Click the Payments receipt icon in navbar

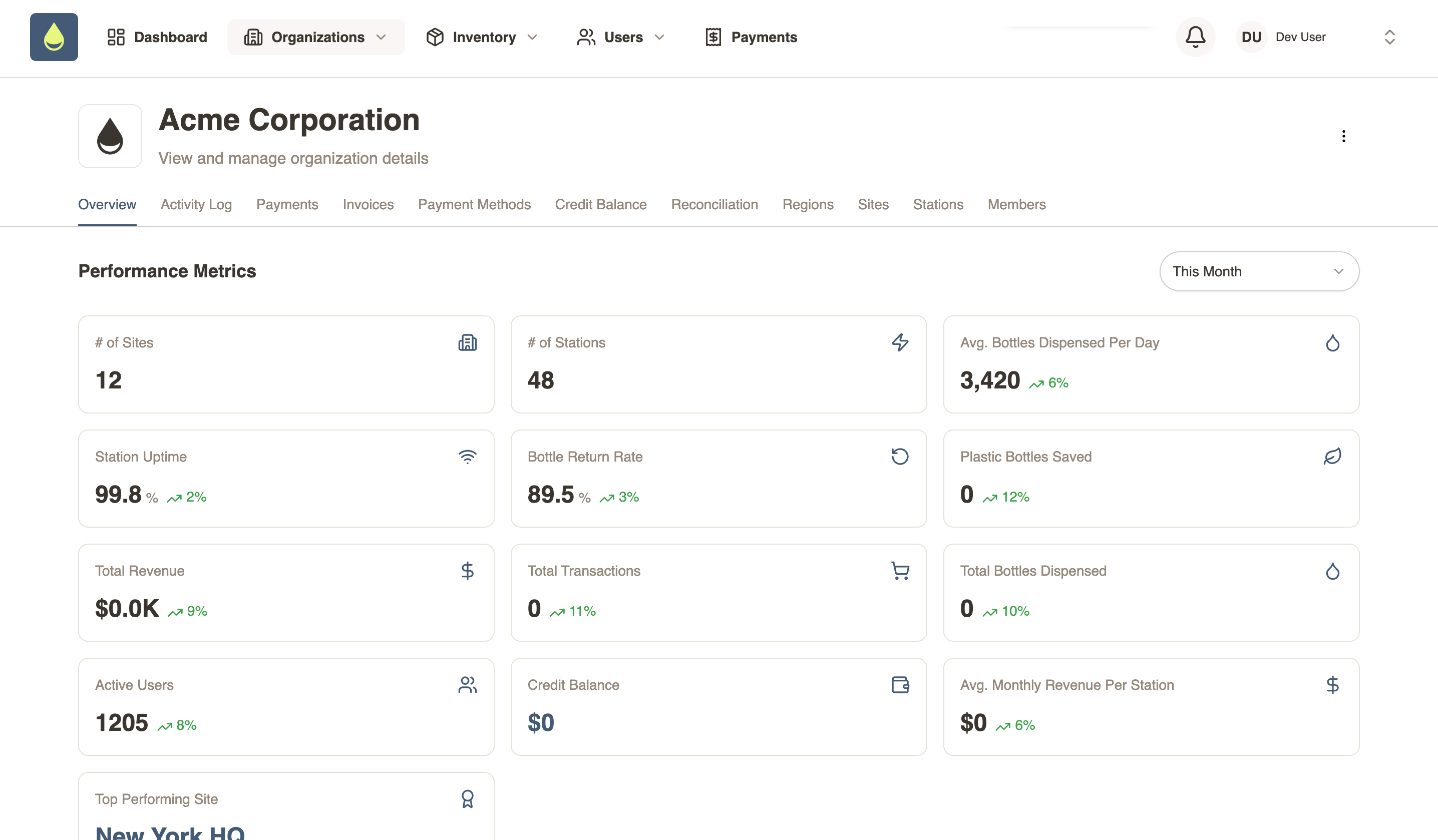[x=712, y=37]
